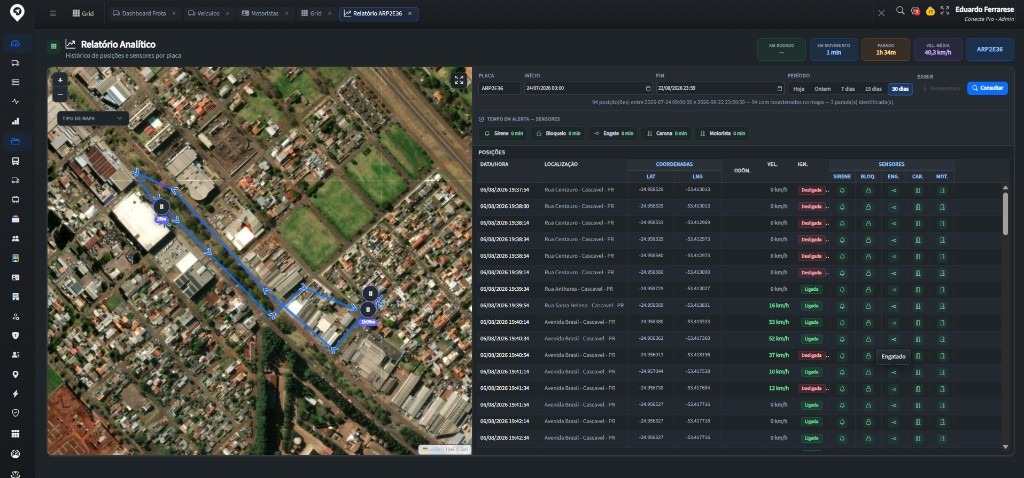Viewport: 1024px width, 478px height.
Task: Toggle the Bloqueio sensor chip
Action: pyautogui.click(x=558, y=133)
